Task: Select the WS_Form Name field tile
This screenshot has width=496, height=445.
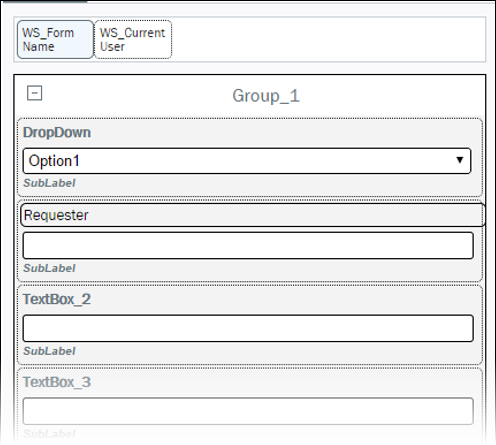Action: click(55, 39)
